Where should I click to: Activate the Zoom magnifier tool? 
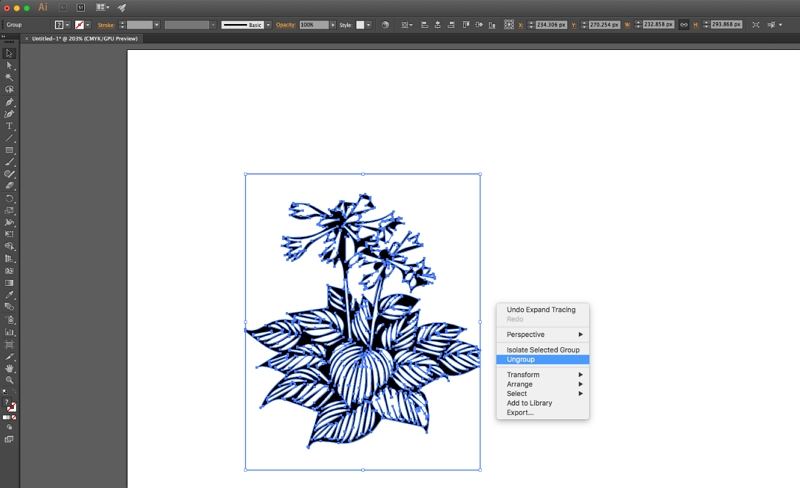[x=10, y=380]
